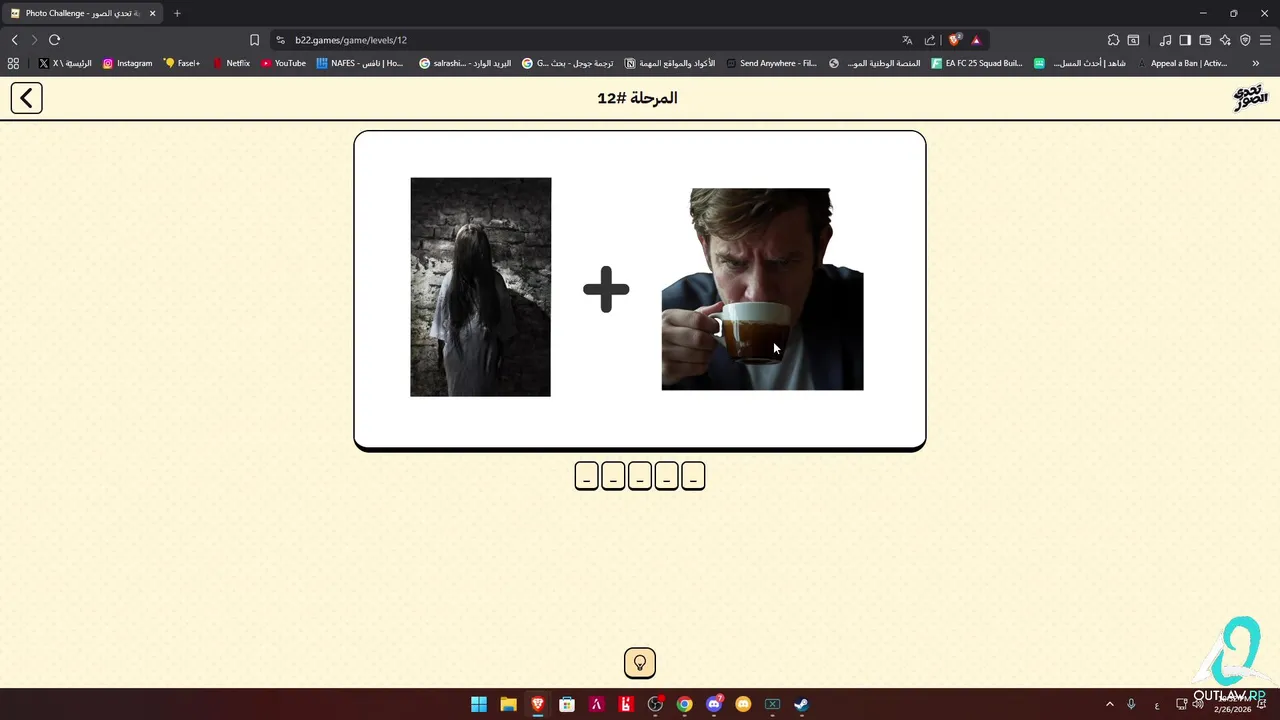
Task: Click the game's back arrow button
Action: click(x=27, y=98)
